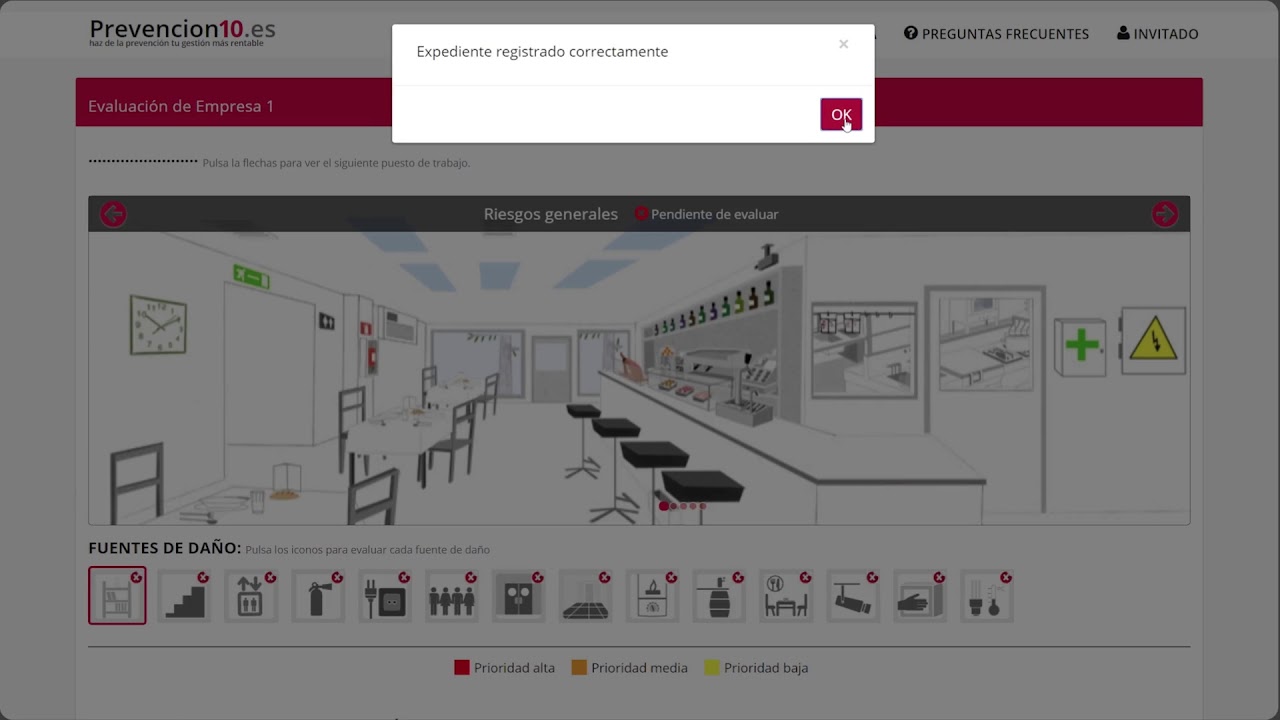The height and width of the screenshot is (720, 1280).
Task: Select the stairs hazard icon
Action: (184, 596)
